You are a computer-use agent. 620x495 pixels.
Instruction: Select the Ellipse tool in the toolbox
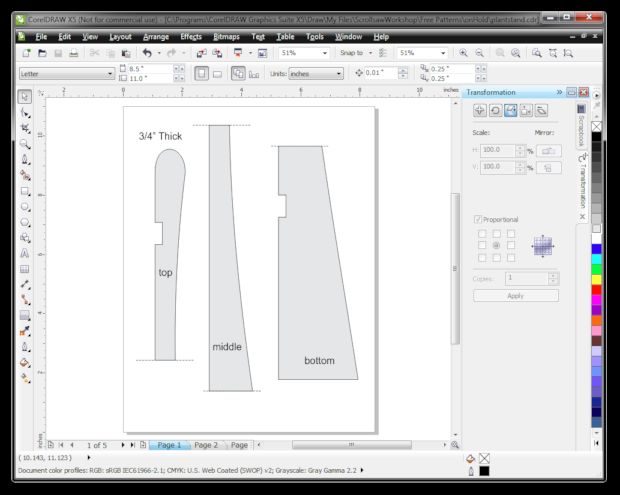(25, 207)
